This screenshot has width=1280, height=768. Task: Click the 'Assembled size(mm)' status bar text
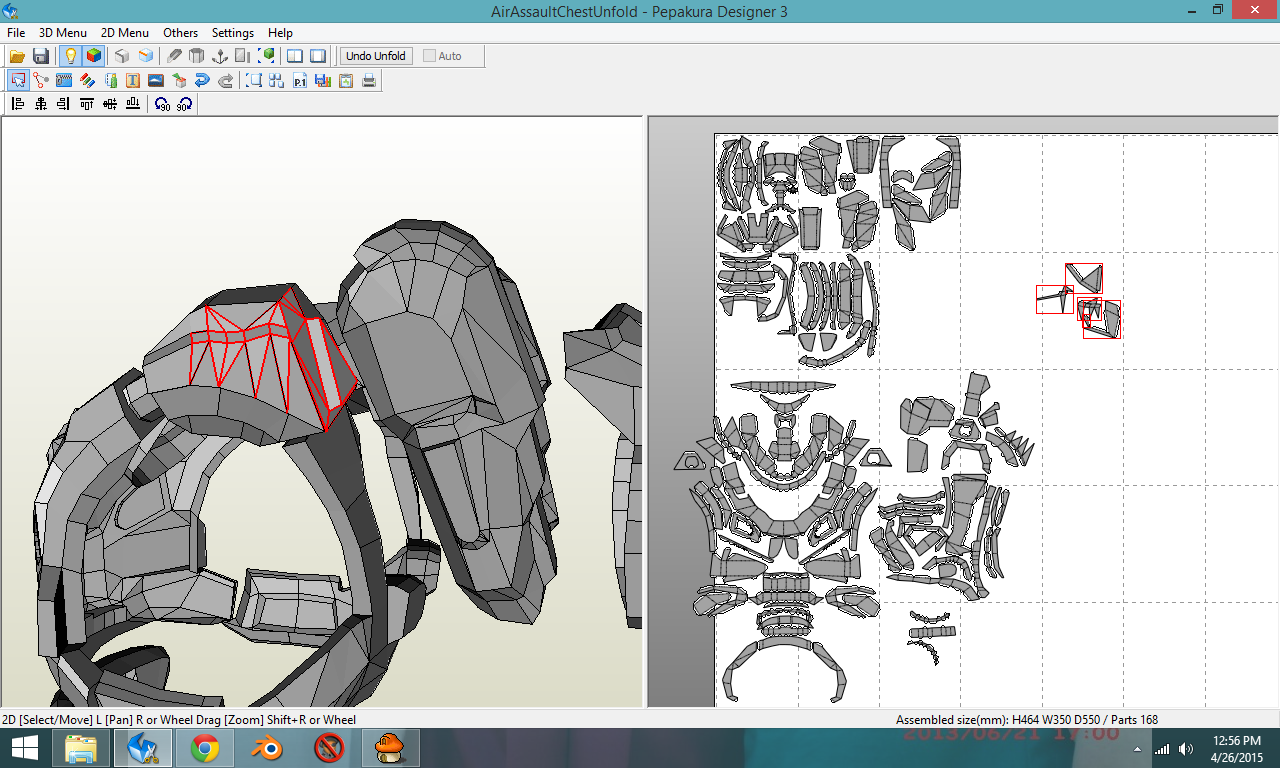1027,720
